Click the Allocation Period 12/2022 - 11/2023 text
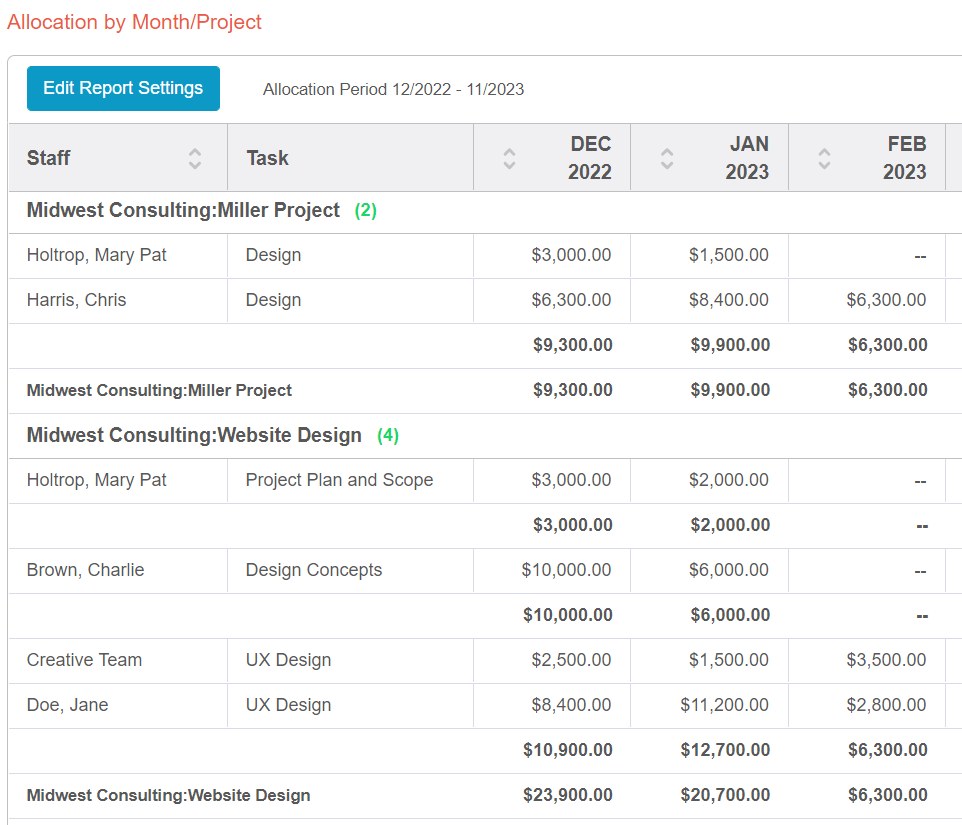The width and height of the screenshot is (962, 825). (x=393, y=90)
